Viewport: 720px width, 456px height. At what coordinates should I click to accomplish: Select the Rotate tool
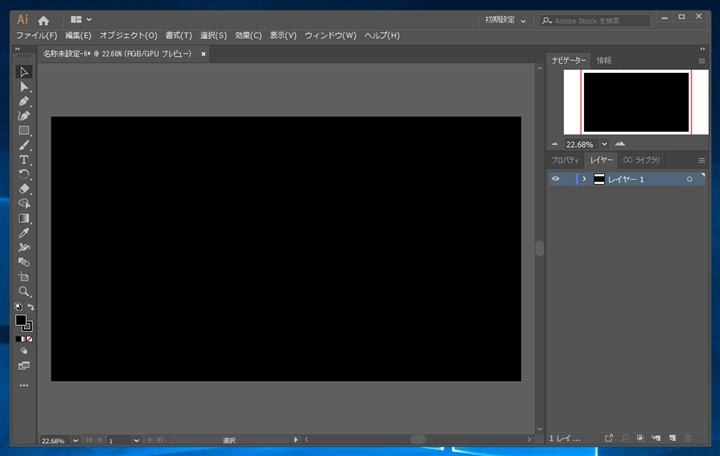click(x=24, y=175)
